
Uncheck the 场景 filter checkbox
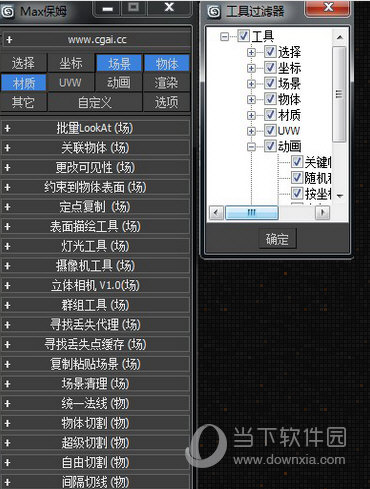[x=270, y=83]
